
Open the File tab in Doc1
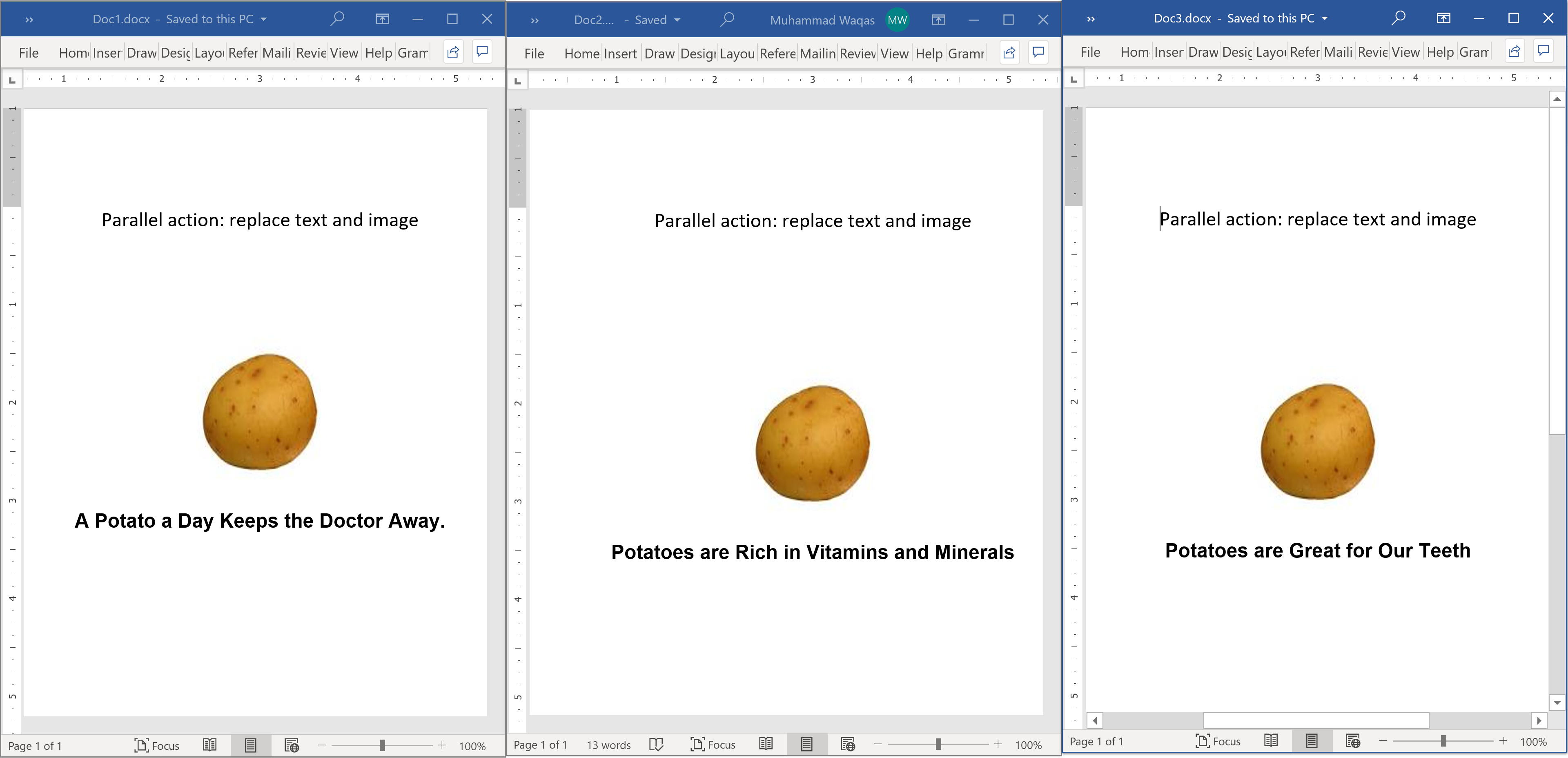29,53
